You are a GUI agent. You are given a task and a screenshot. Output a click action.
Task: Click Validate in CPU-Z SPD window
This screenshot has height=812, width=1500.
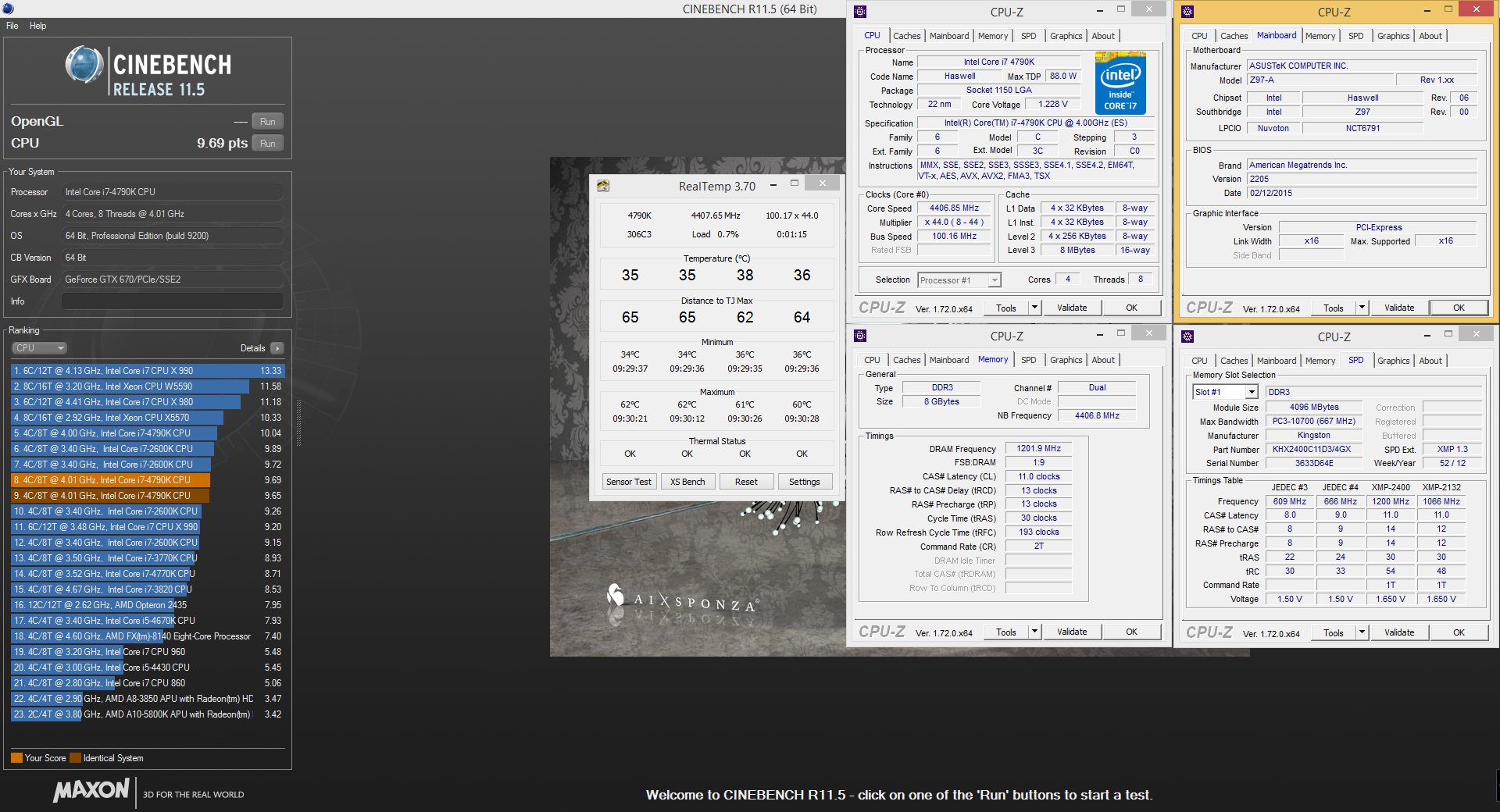(x=1399, y=632)
